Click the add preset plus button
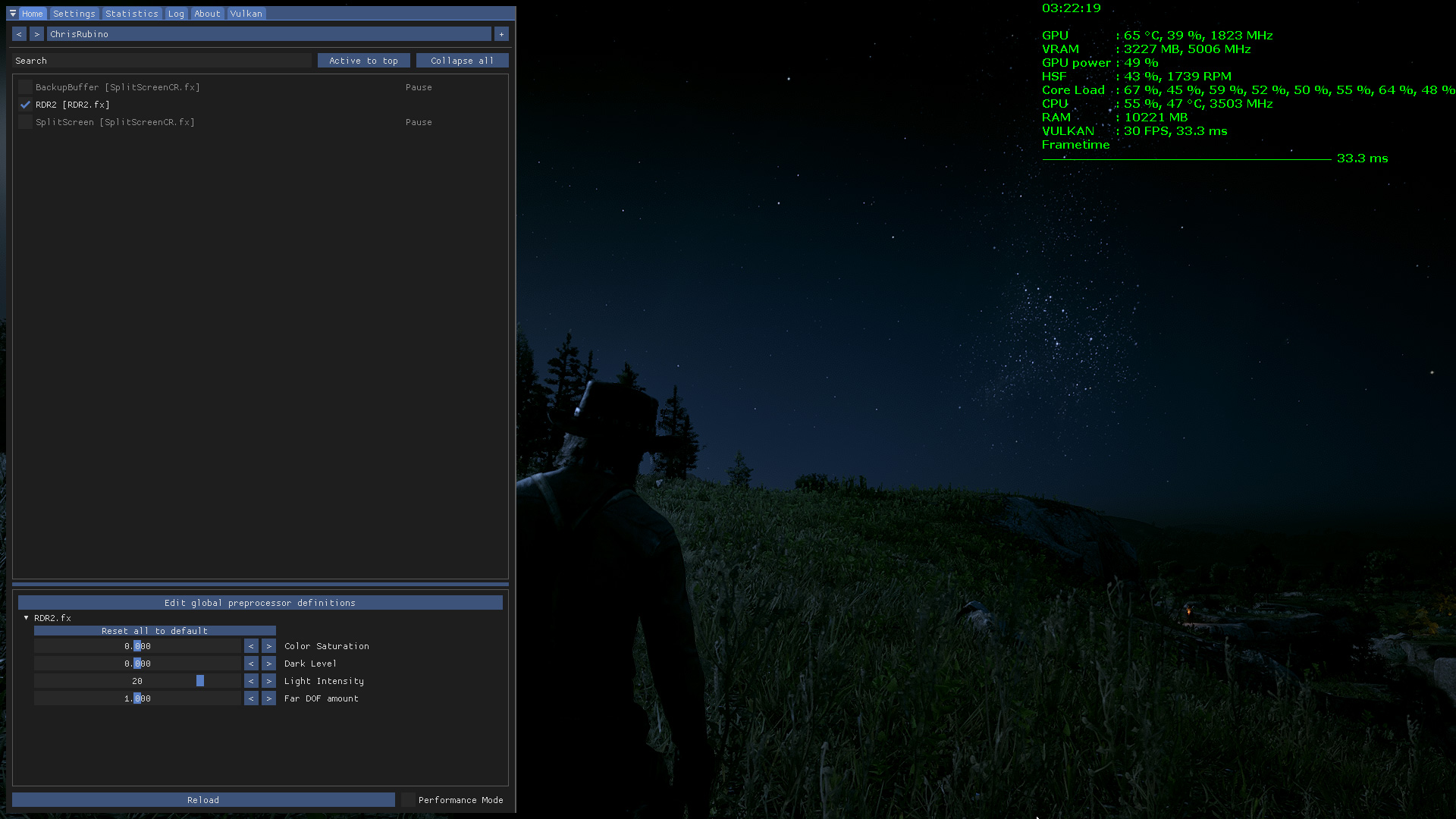Screen dimensions: 1456x819 tap(501, 34)
